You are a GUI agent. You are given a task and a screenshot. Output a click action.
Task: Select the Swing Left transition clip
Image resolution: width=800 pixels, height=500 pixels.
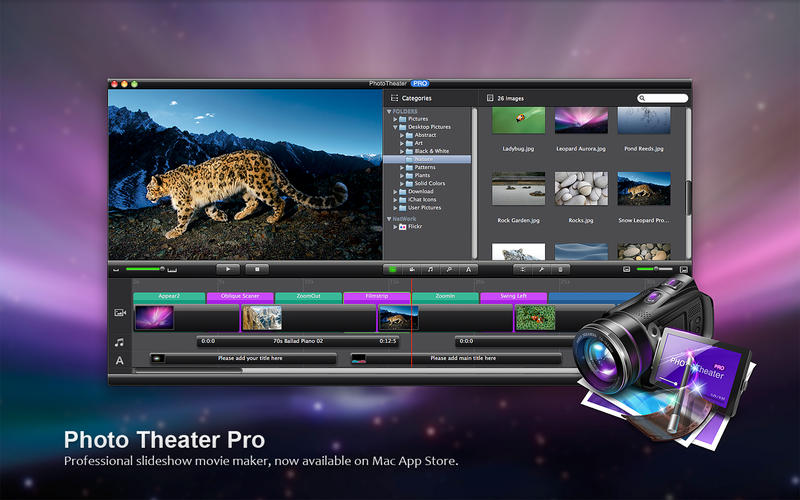click(513, 297)
